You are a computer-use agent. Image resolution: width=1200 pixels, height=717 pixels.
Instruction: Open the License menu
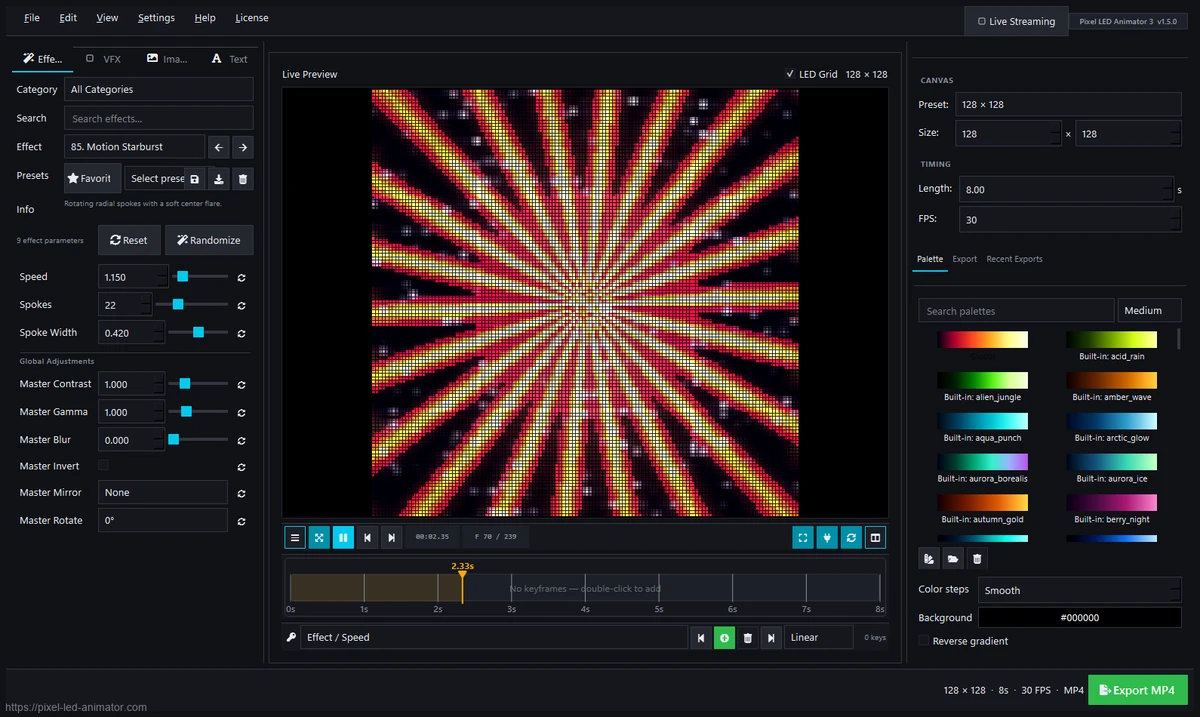tap(252, 18)
